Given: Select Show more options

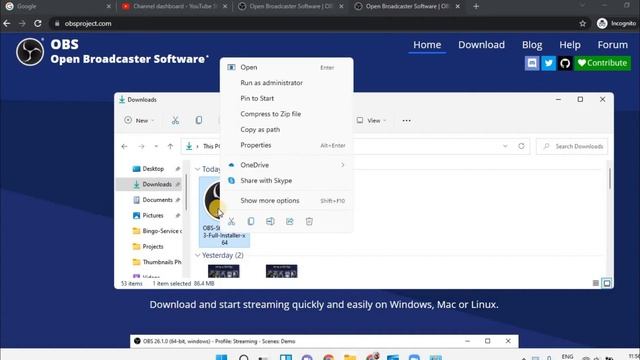Looking at the screenshot, I should [287, 200].
